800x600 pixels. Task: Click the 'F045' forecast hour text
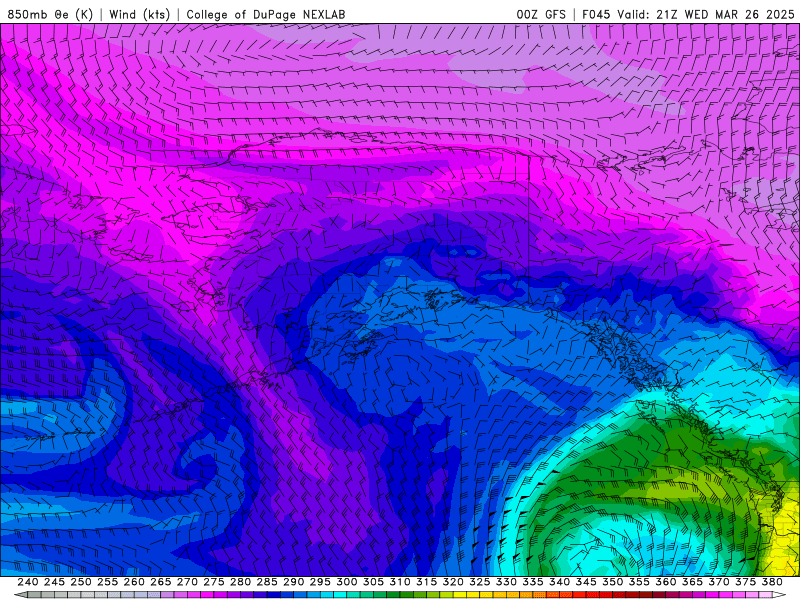tap(596, 14)
